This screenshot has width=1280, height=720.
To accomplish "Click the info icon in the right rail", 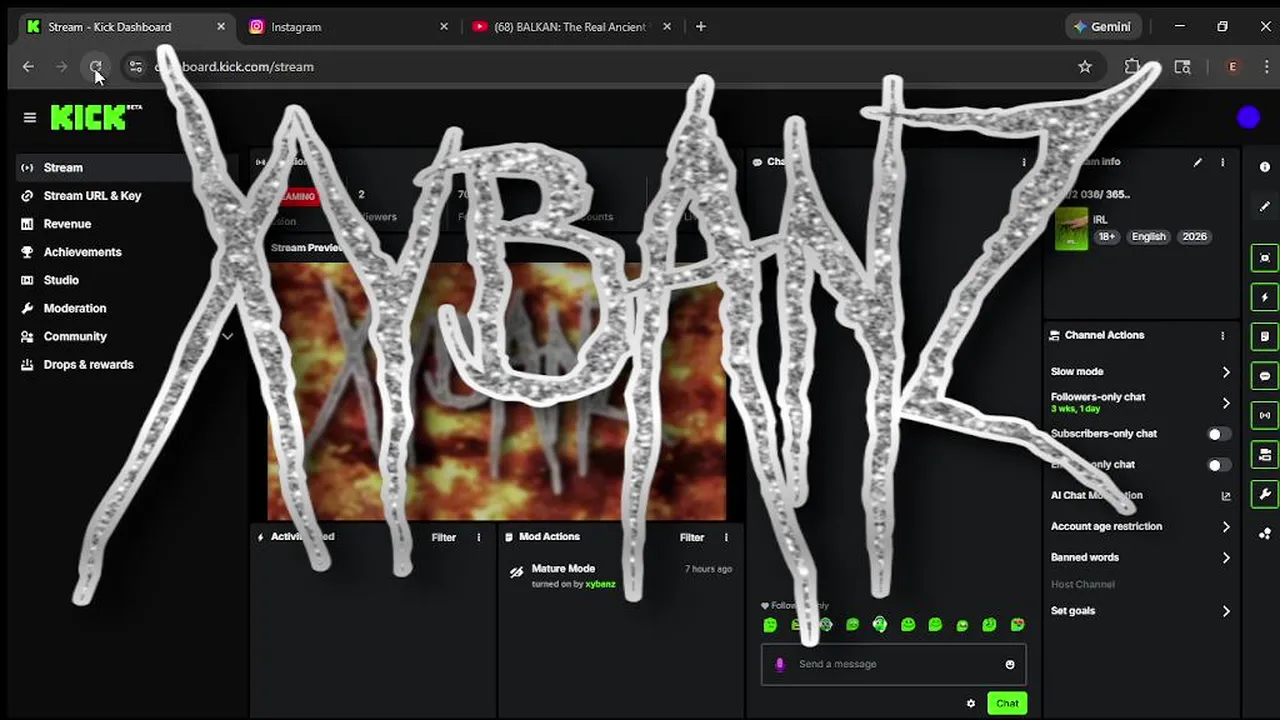I will (1265, 167).
